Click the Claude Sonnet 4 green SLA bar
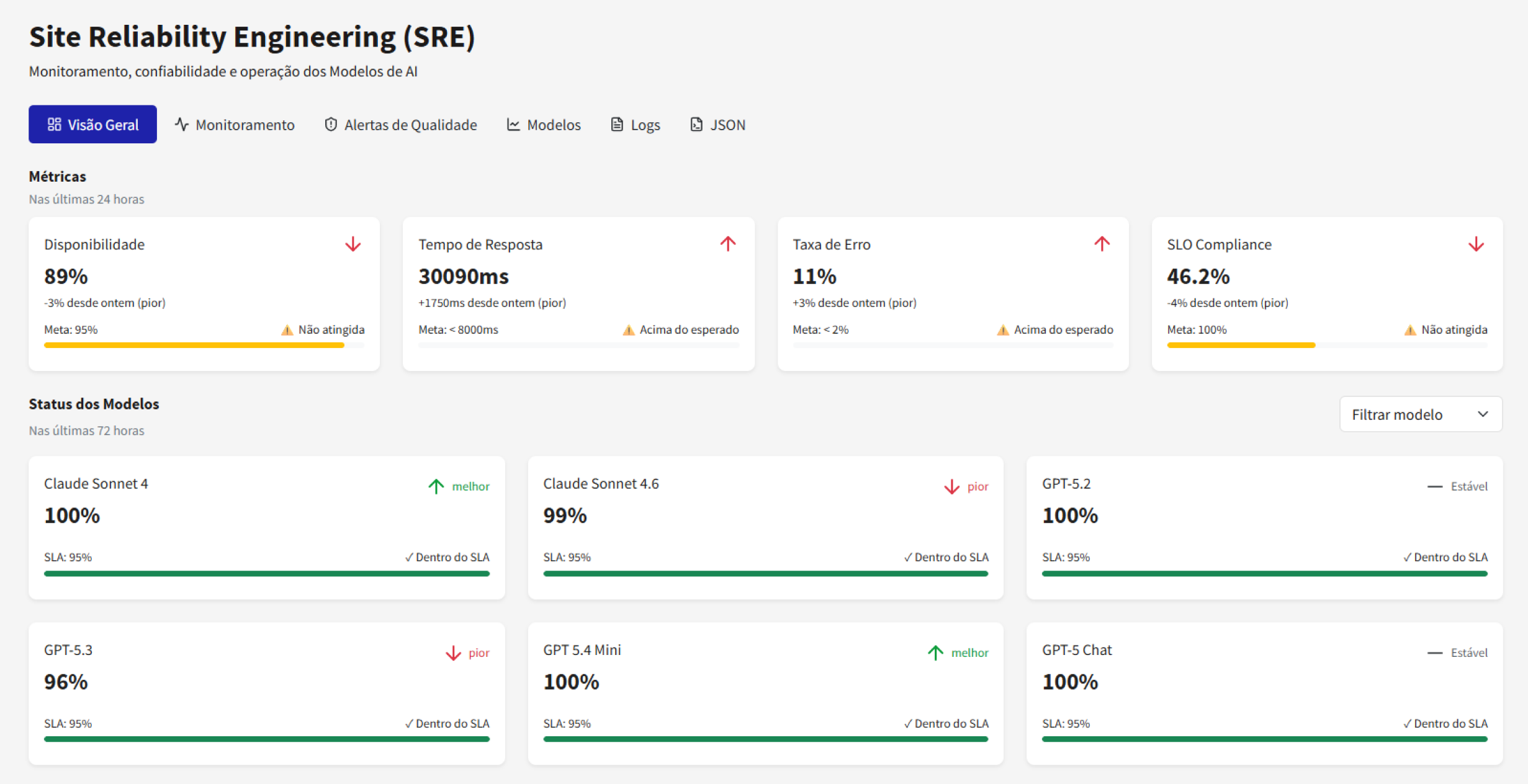The image size is (1528, 784). 267,574
